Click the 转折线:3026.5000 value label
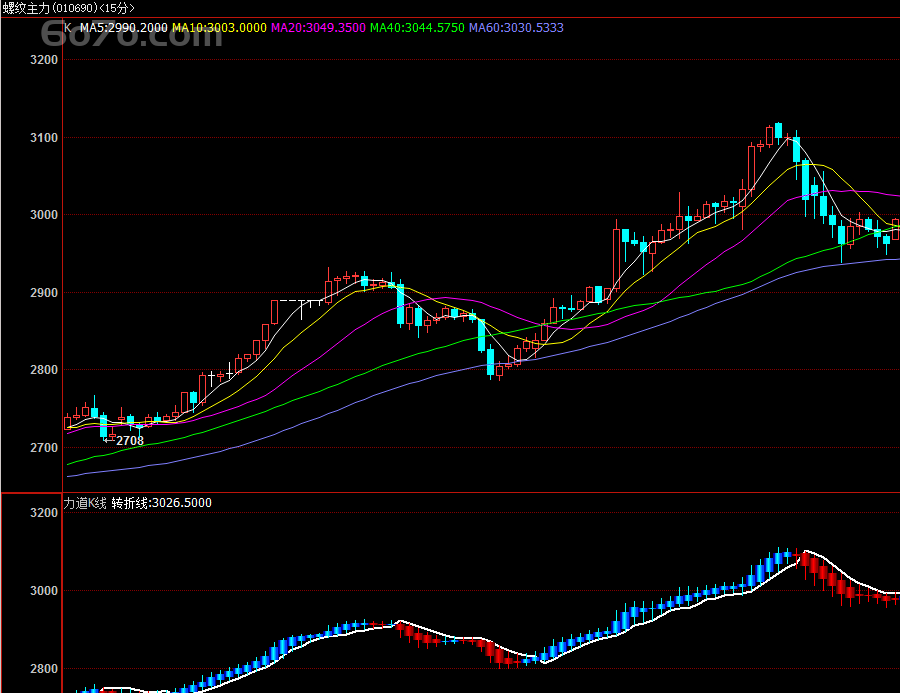 161,503
